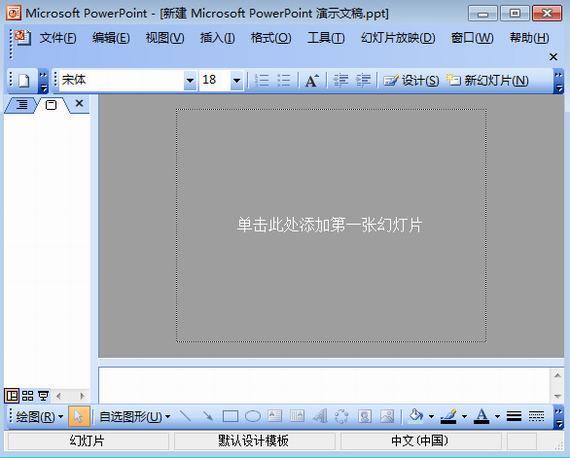
Task: Expand drawing toolbar options chevron after Dash Style icon
Action: point(558,417)
